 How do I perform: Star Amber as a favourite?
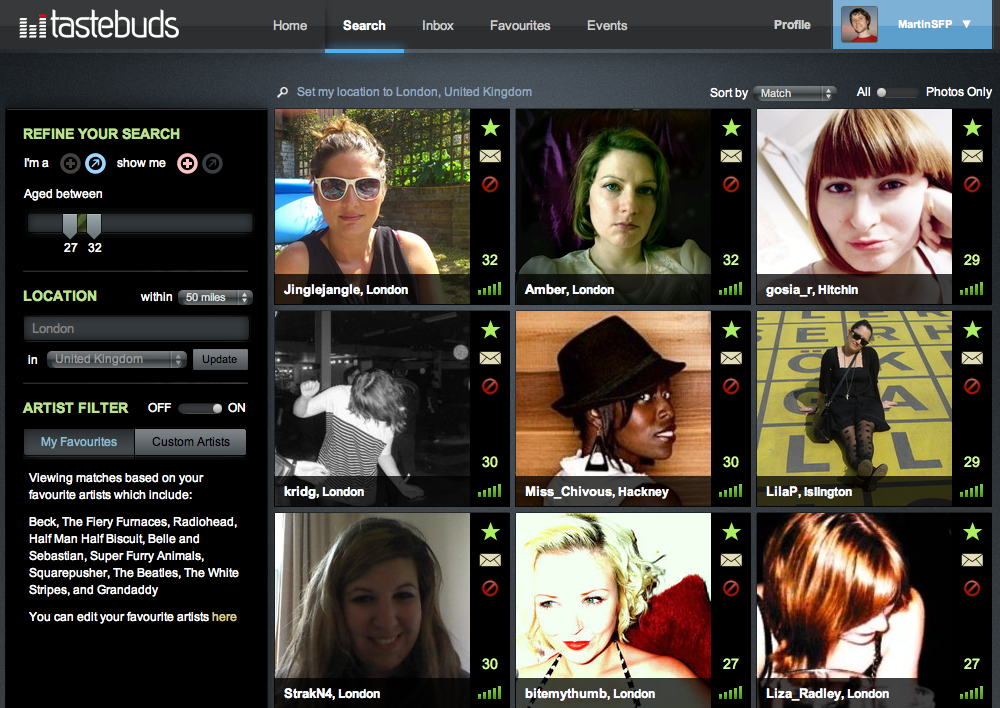coord(732,128)
